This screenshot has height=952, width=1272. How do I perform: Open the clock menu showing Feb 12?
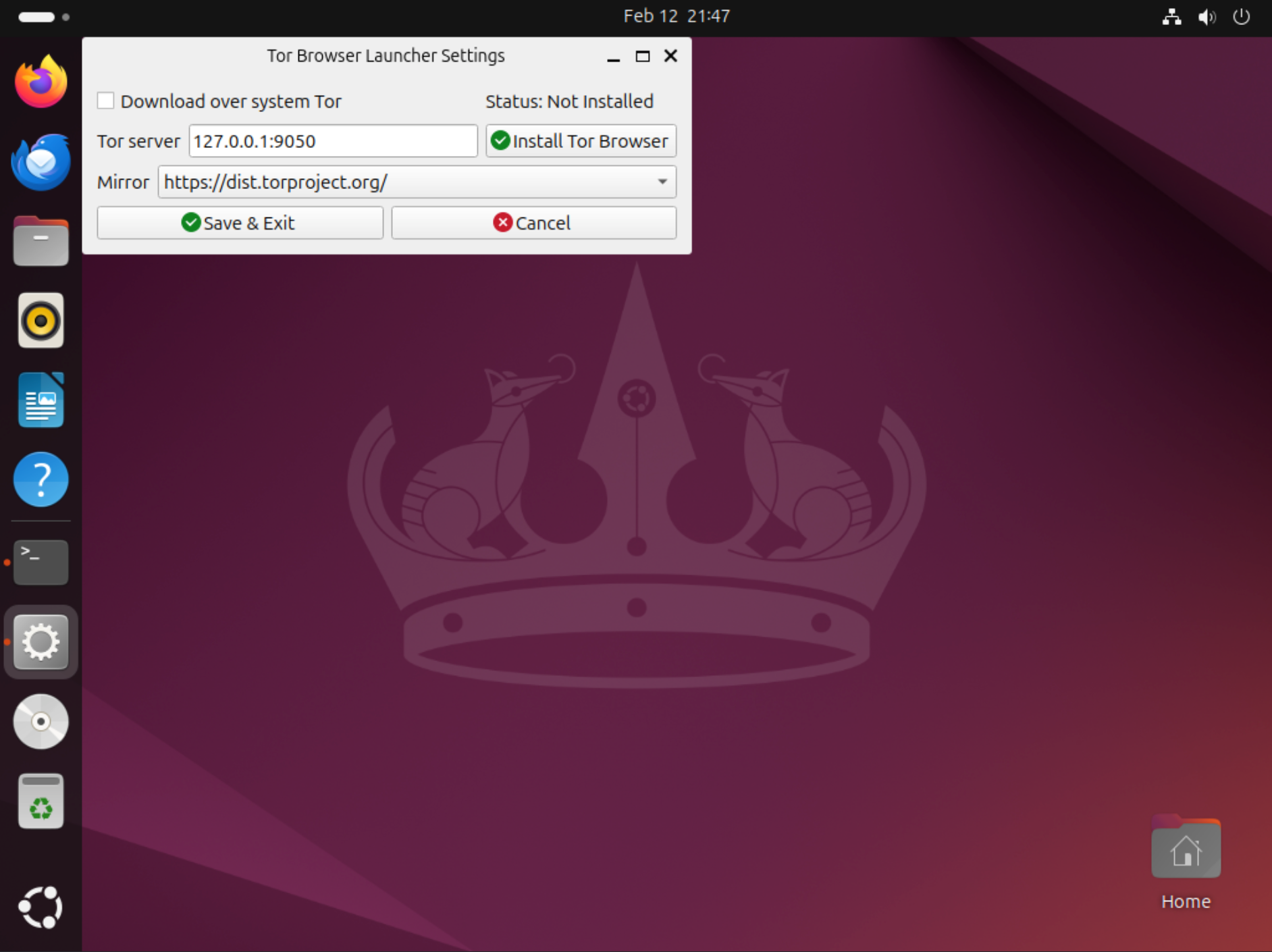[676, 15]
